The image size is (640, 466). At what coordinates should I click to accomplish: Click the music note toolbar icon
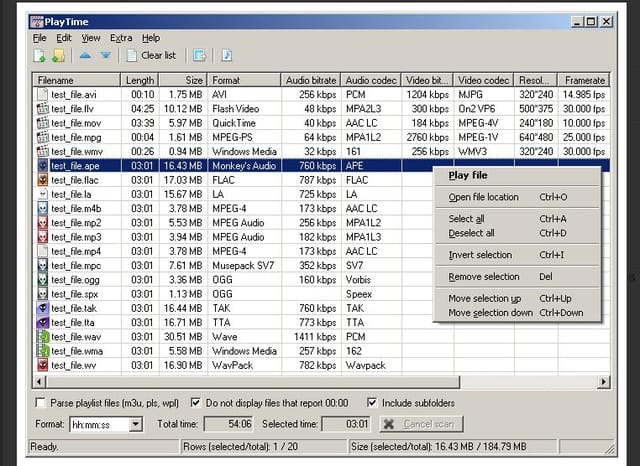click(227, 55)
